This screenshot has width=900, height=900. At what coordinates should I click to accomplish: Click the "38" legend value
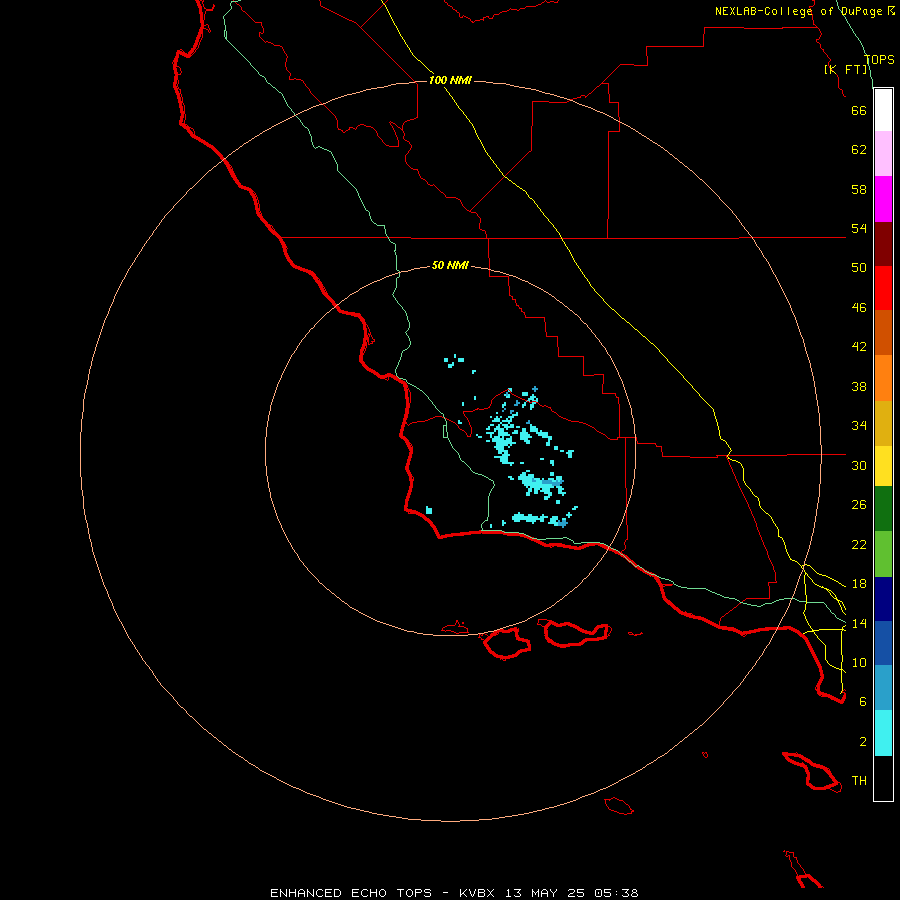pos(859,386)
